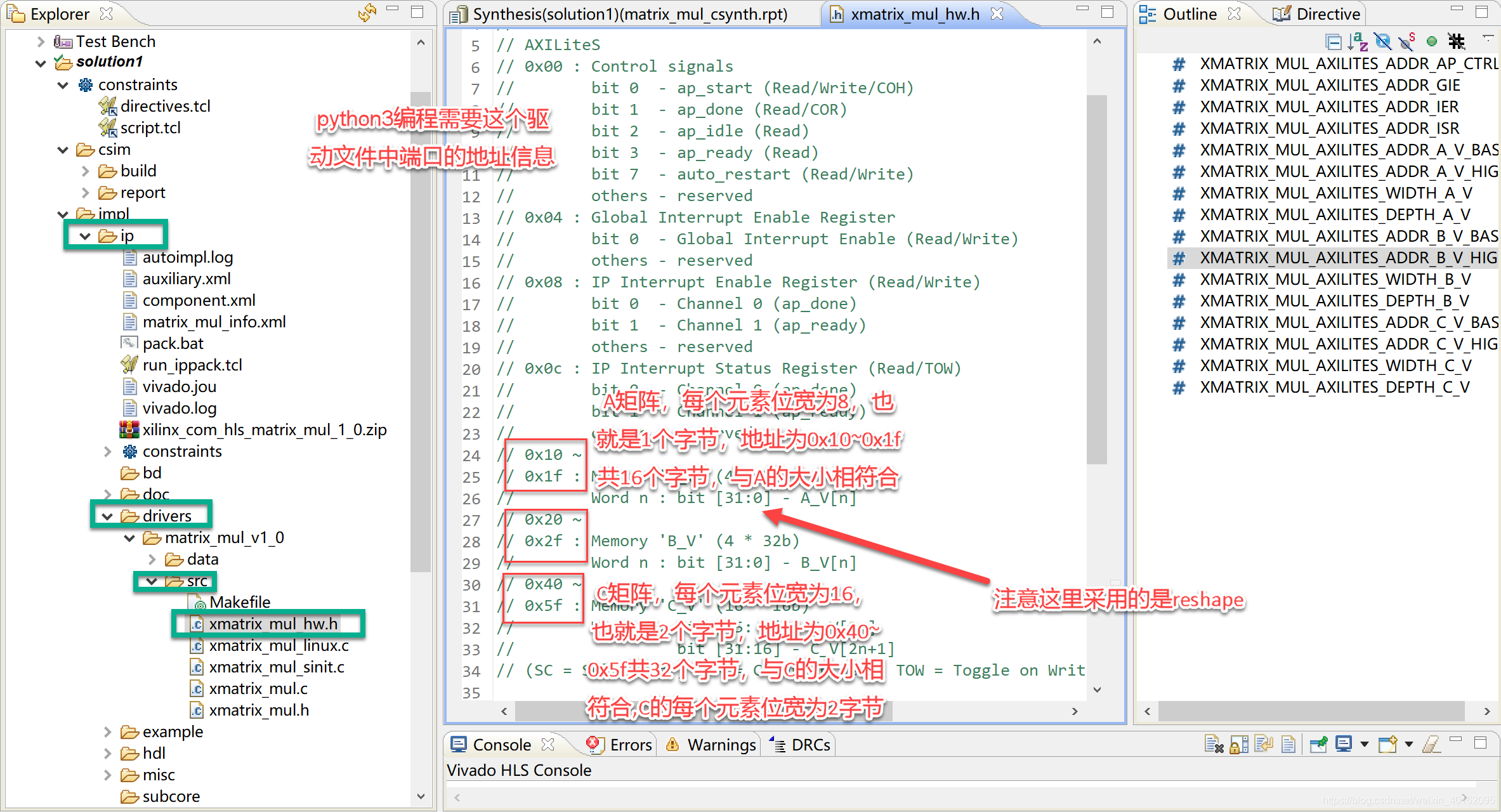Screen dimensions: 1501x812
Task: Sort the Outline alphabetically
Action: click(1358, 42)
